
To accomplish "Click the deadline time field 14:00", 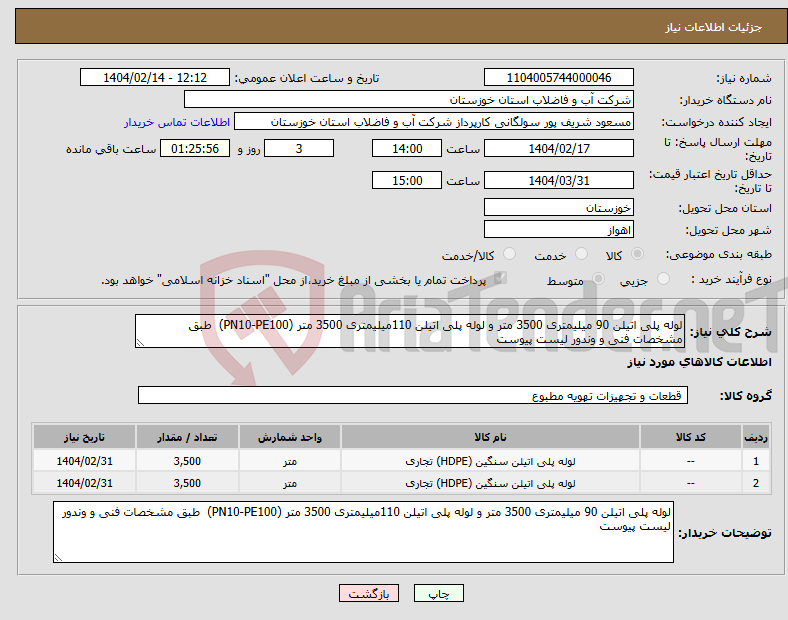I will click(x=407, y=148).
